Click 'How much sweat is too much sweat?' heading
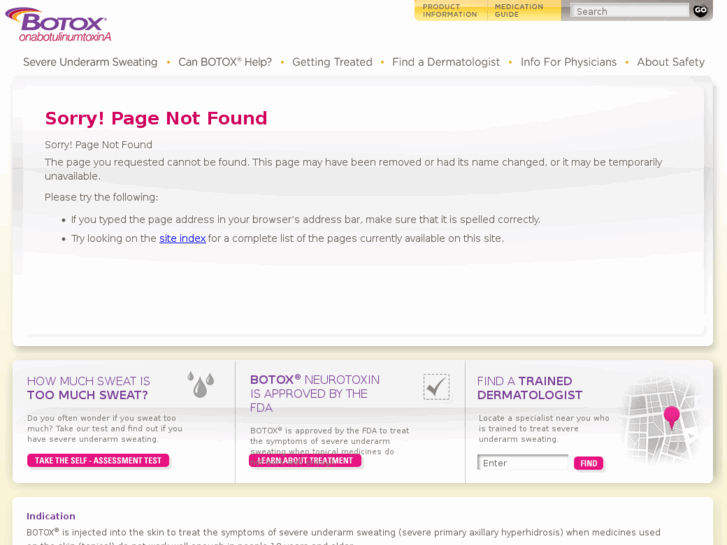Image resolution: width=727 pixels, height=545 pixels. pos(89,388)
